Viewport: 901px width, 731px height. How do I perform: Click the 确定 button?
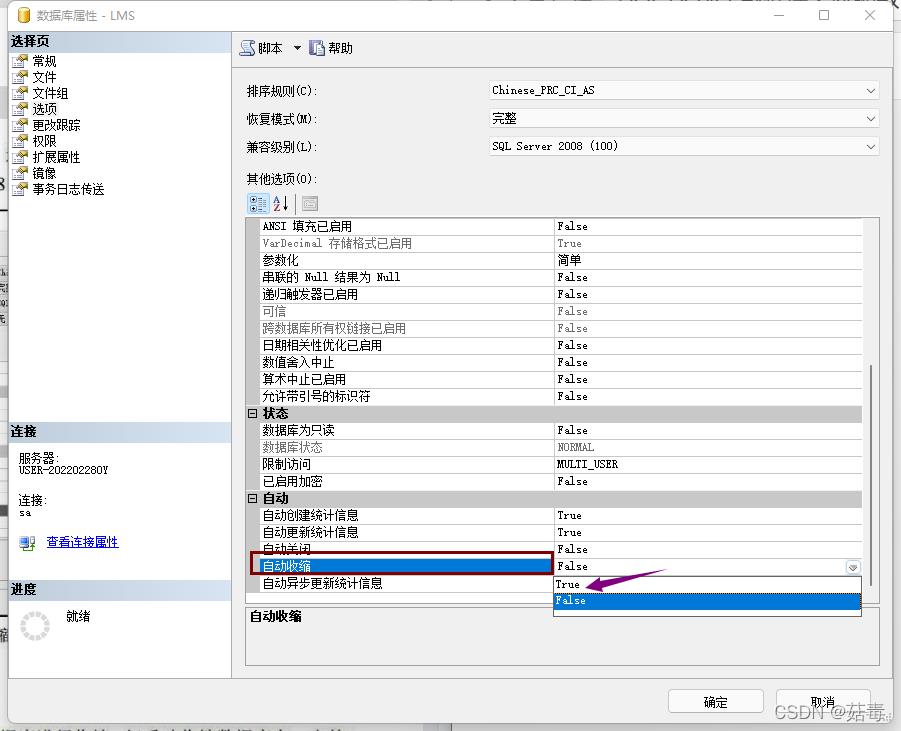714,700
